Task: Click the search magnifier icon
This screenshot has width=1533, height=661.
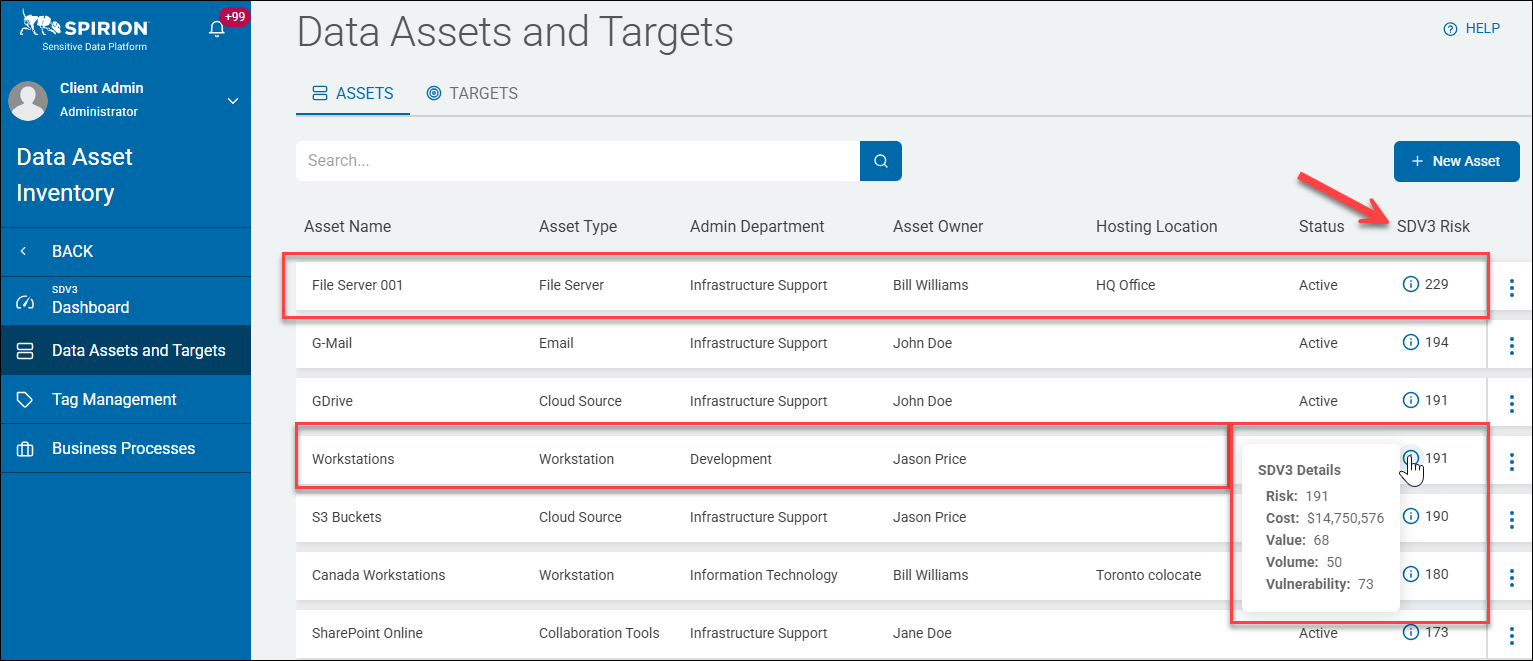Action: pyautogui.click(x=880, y=160)
